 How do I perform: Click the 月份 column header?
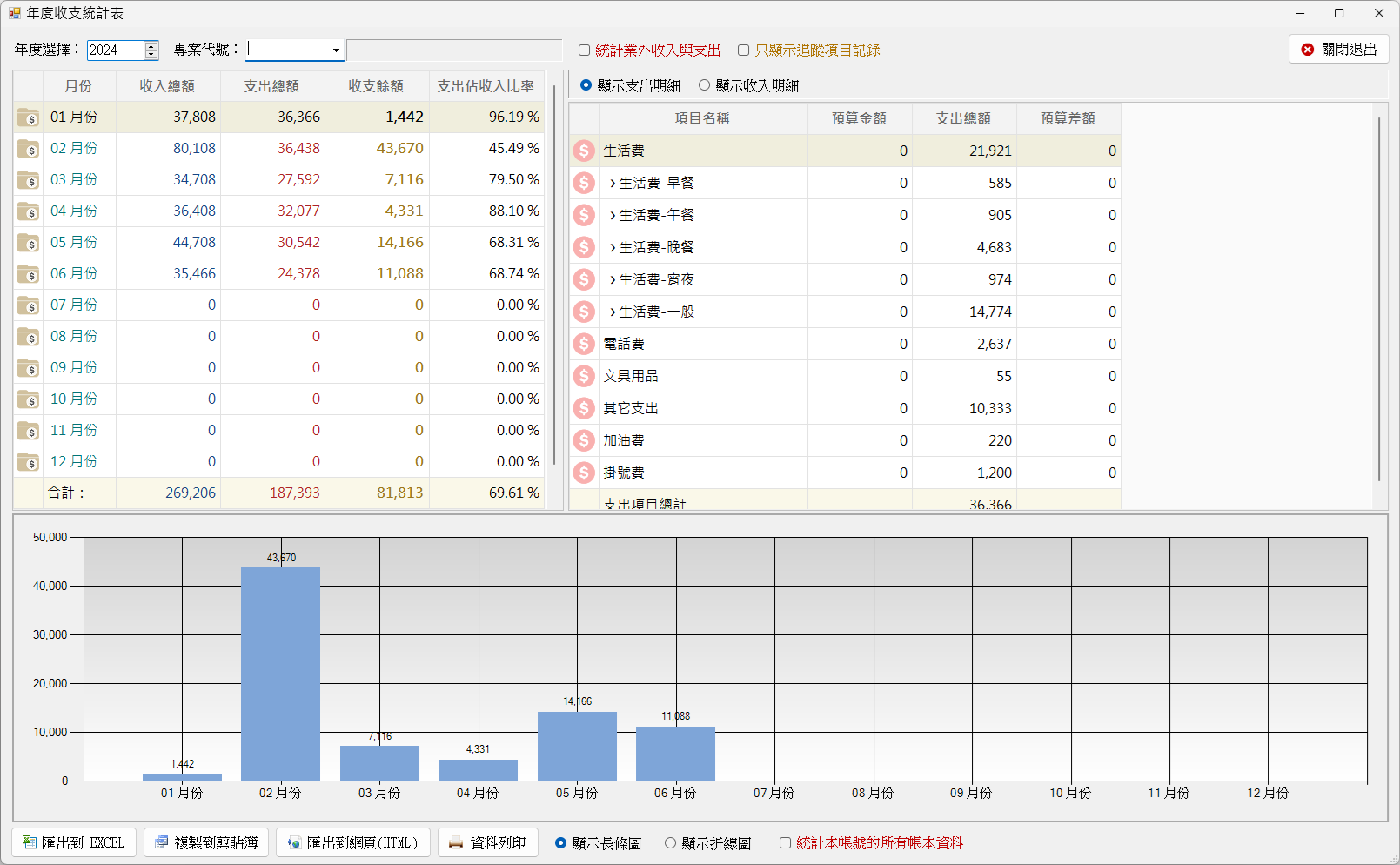click(78, 86)
